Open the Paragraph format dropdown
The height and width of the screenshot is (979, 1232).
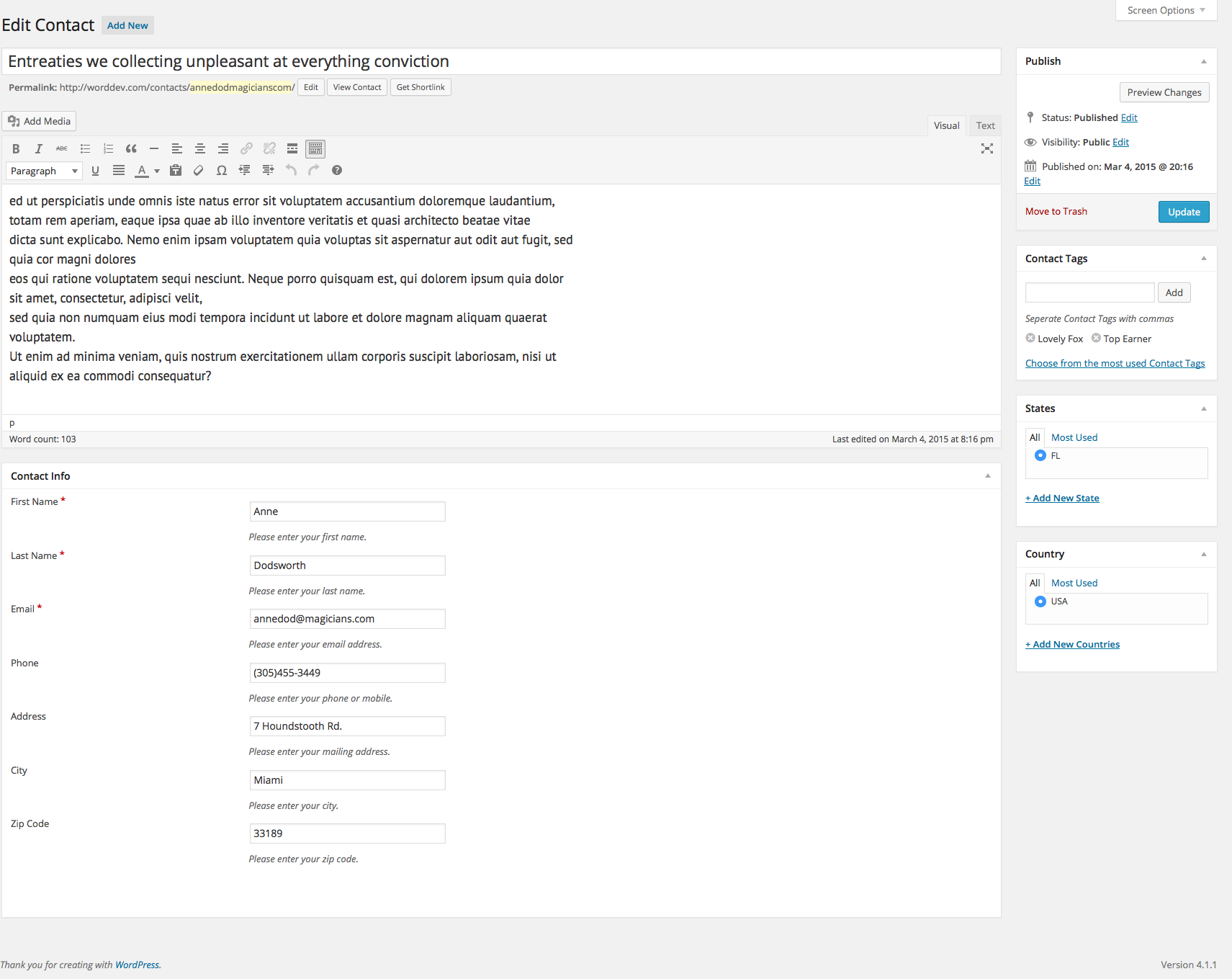point(44,171)
